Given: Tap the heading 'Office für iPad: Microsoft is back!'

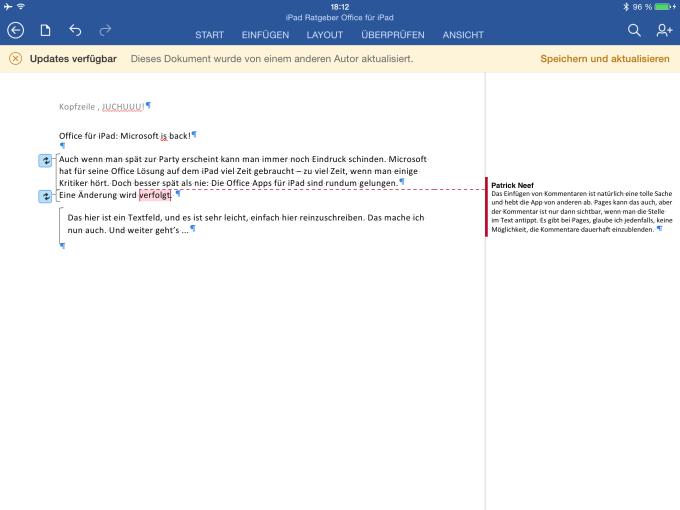Looking at the screenshot, I should [125, 136].
